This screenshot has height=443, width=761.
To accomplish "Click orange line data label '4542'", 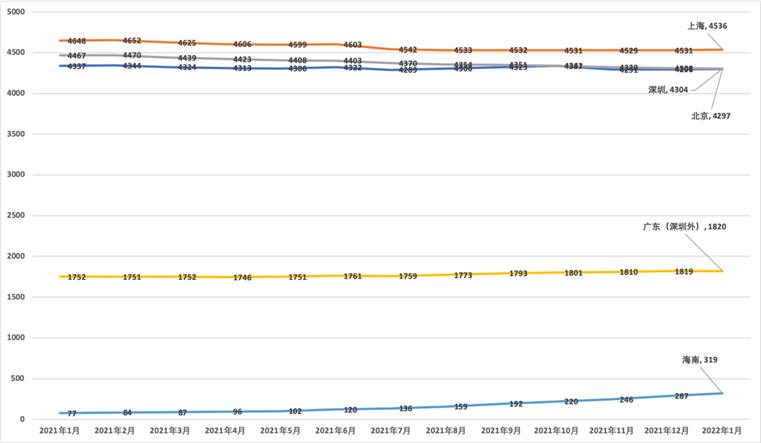I will pos(408,49).
